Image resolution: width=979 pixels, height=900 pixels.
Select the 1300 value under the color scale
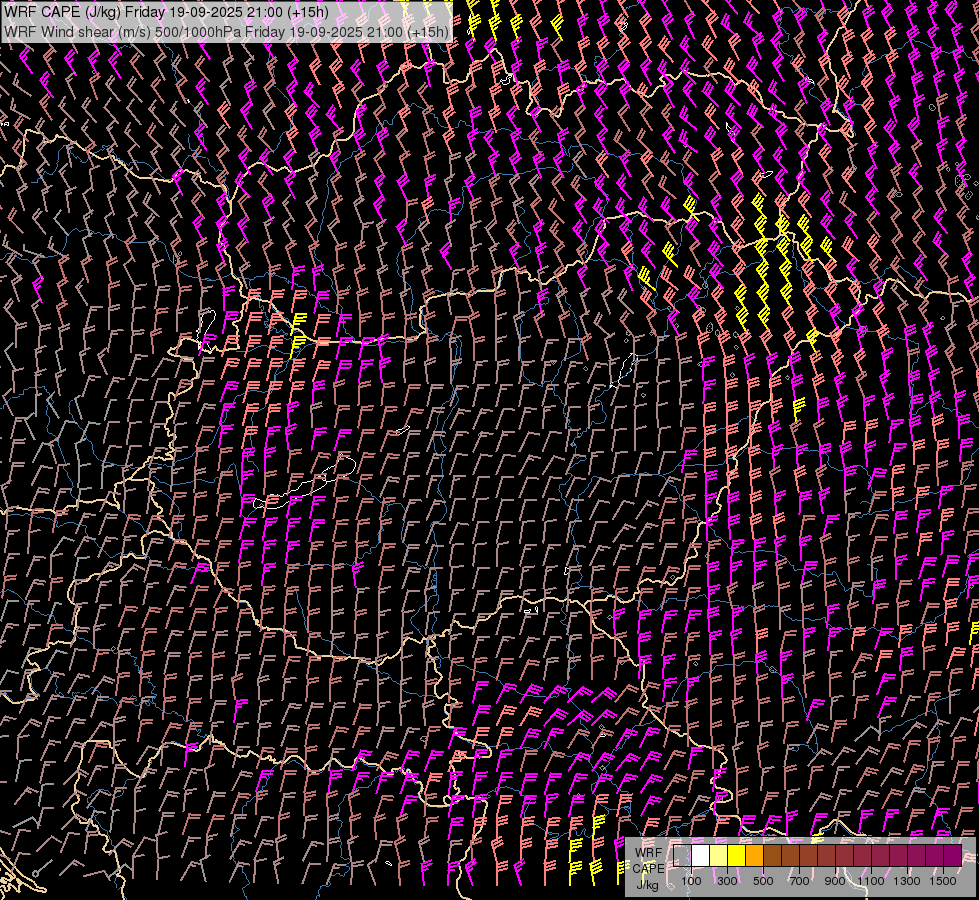click(x=907, y=881)
